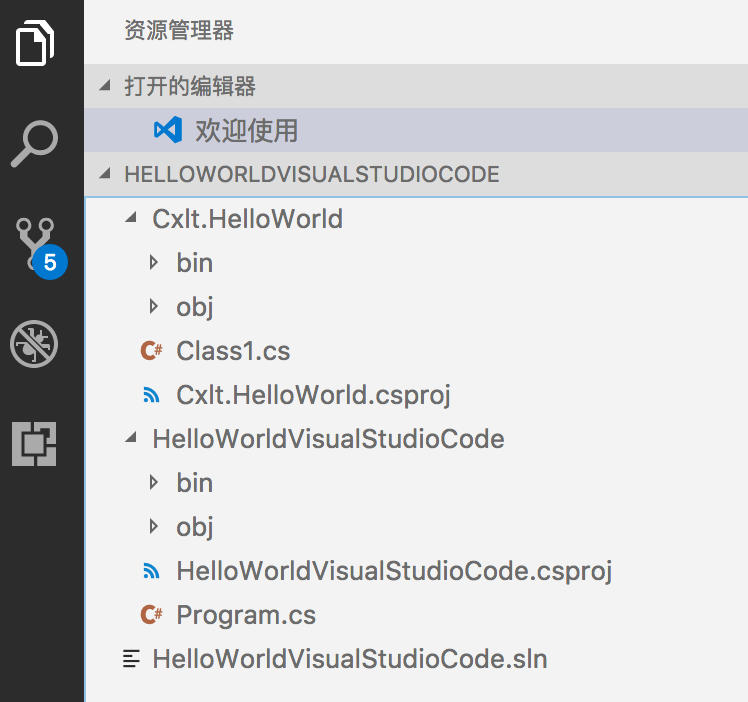Select the 欢迎使用 open editor entry
This screenshot has height=702, width=748.
pyautogui.click(x=416, y=130)
